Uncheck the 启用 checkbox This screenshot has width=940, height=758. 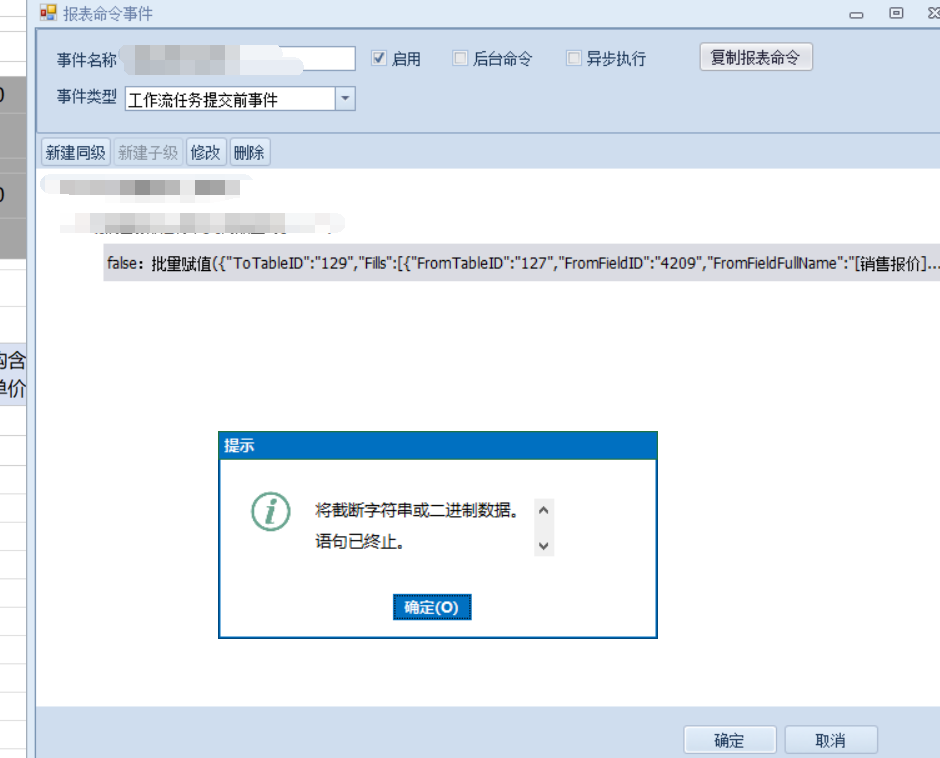point(379,58)
